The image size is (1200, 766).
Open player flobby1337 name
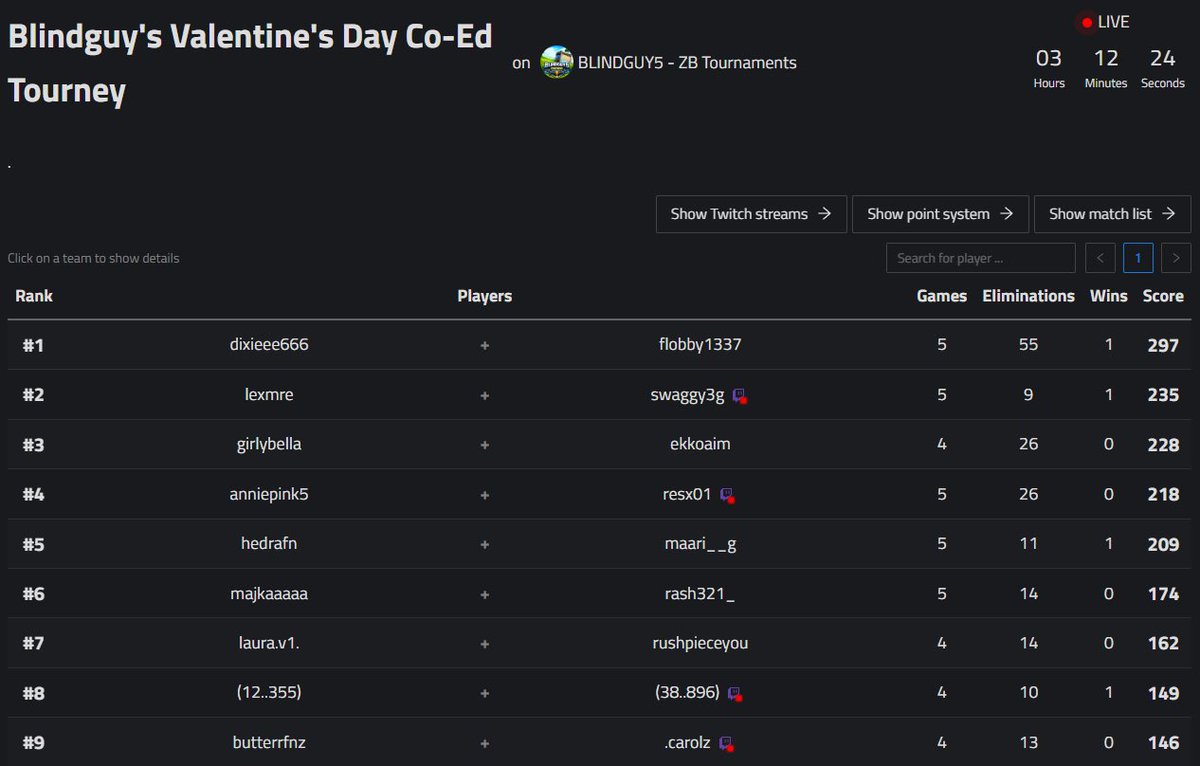[700, 345]
